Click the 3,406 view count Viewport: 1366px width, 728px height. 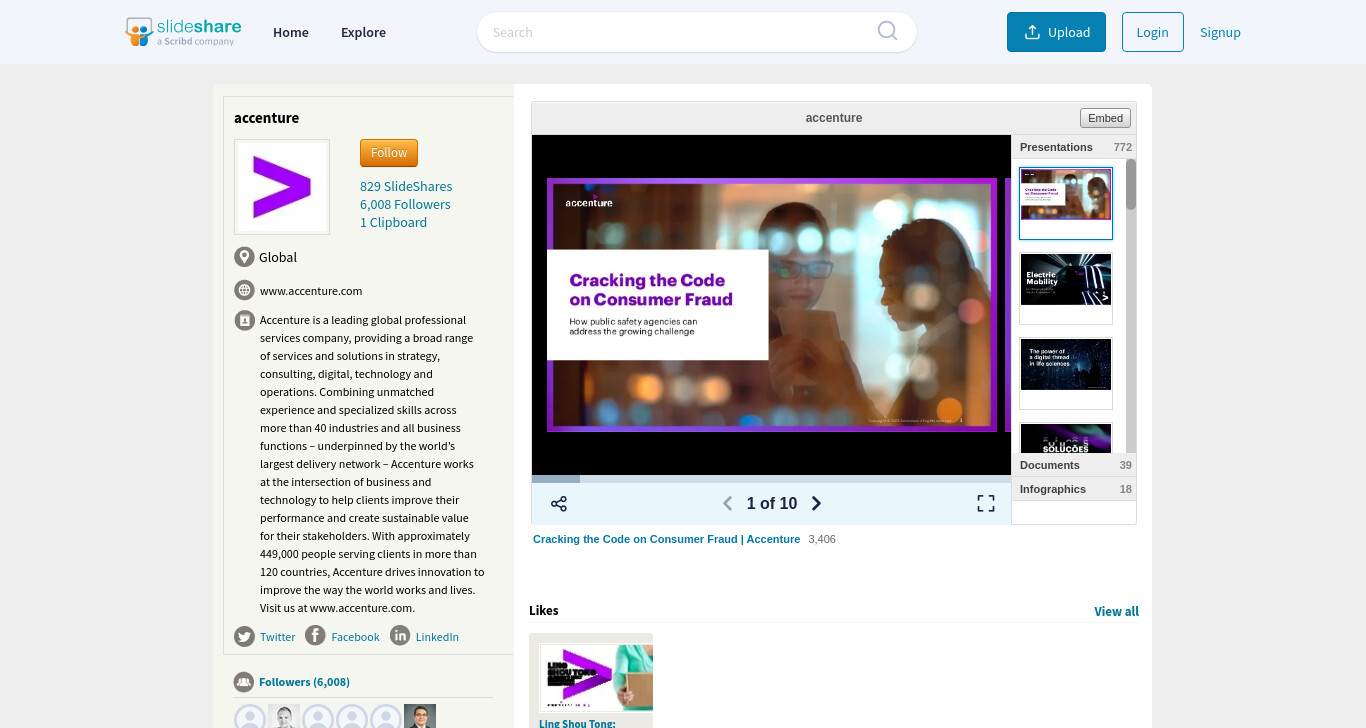(x=822, y=539)
